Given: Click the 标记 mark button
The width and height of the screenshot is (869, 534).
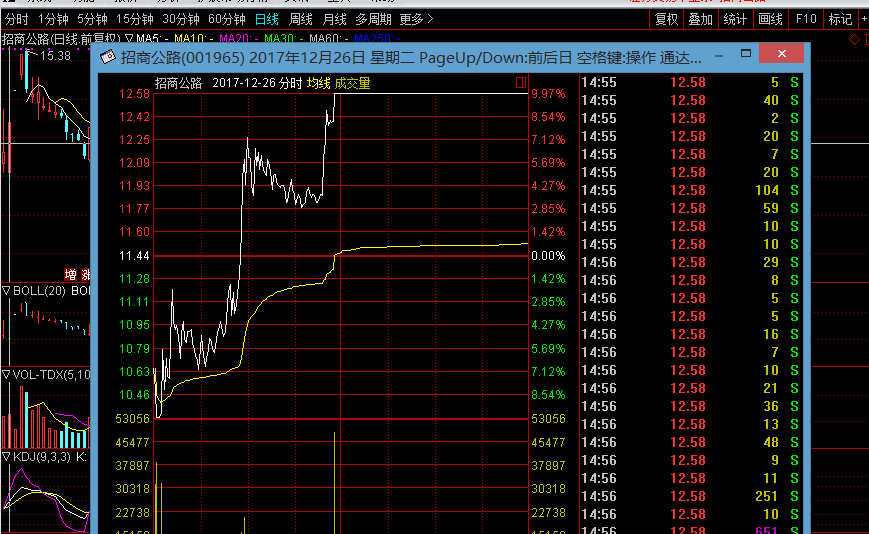Looking at the screenshot, I should coord(840,19).
